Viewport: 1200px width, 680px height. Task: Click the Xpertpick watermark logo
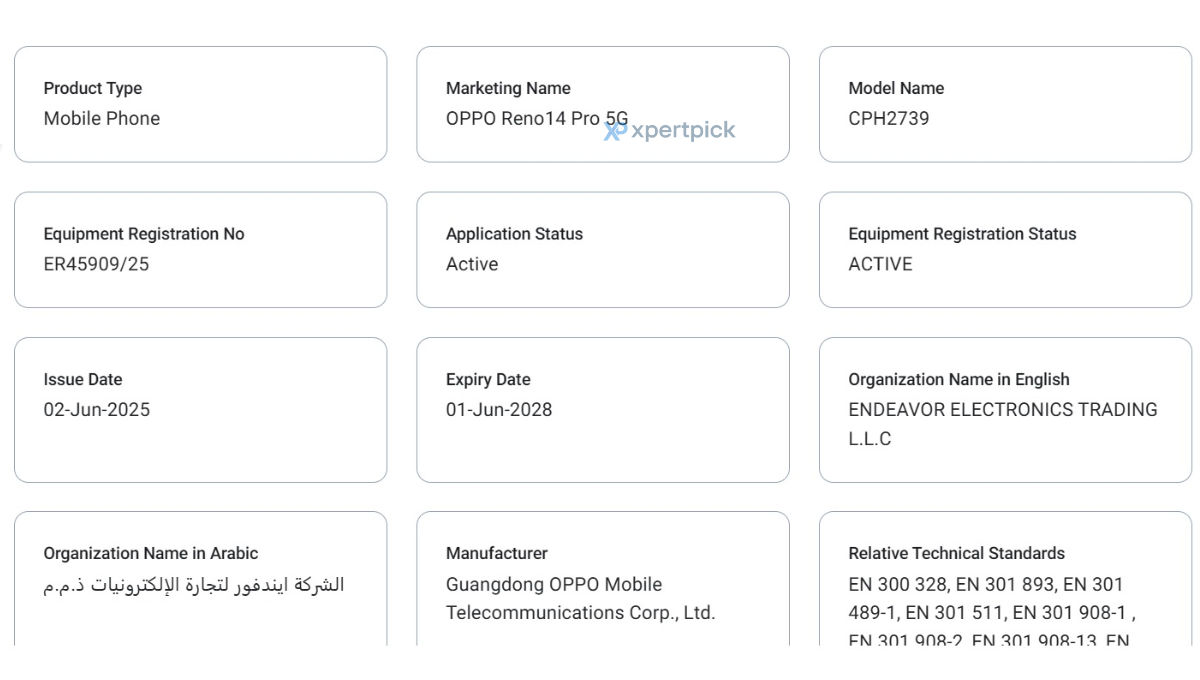click(669, 130)
